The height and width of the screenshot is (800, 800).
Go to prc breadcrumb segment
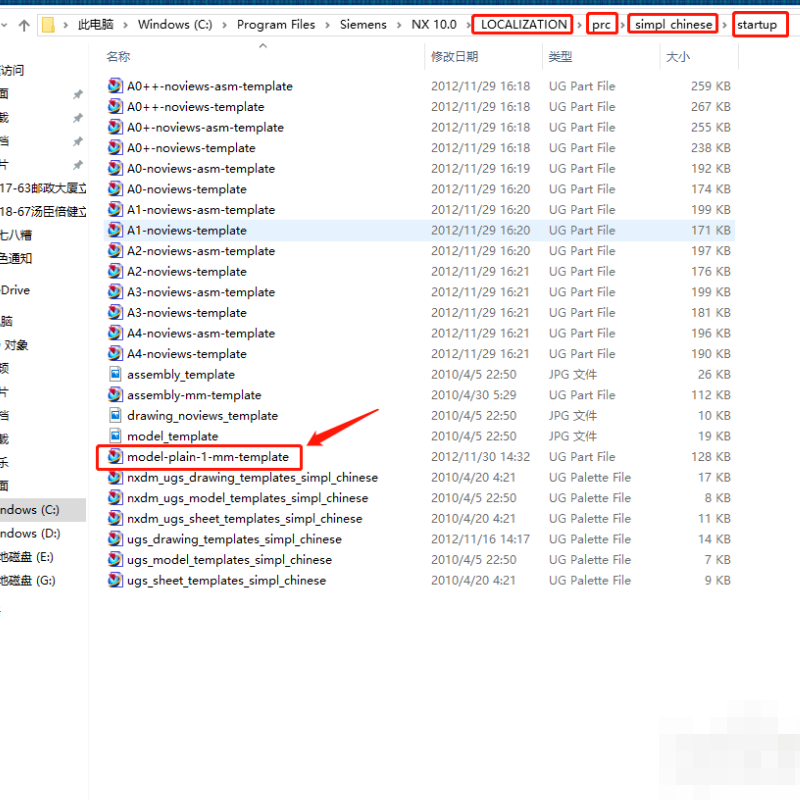click(x=602, y=24)
